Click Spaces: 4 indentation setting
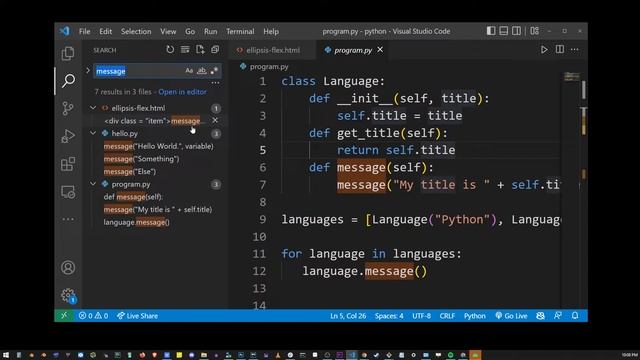The image size is (640, 360). (x=389, y=316)
